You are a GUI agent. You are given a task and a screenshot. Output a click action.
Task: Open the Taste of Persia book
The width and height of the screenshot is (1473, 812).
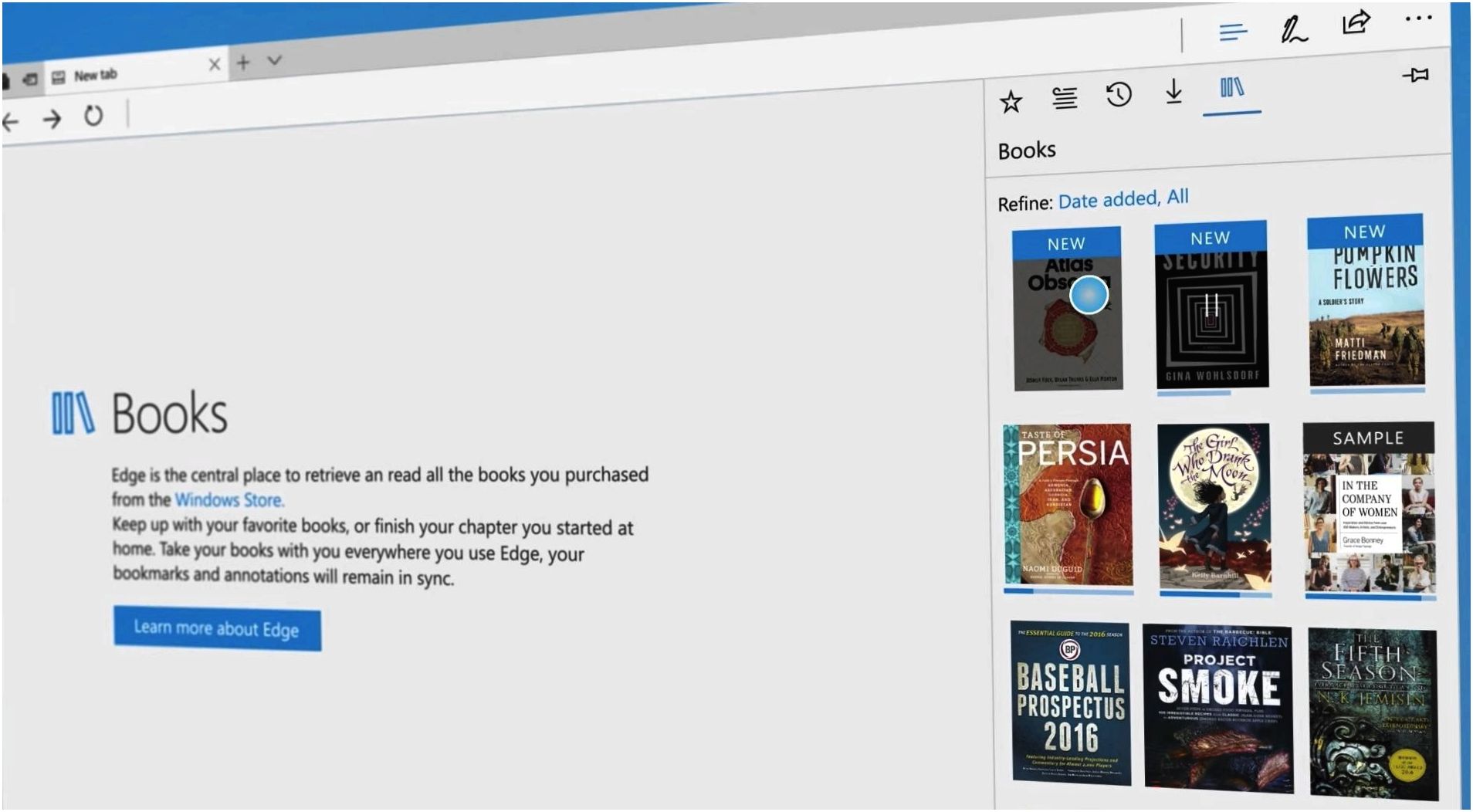pyautogui.click(x=1068, y=504)
